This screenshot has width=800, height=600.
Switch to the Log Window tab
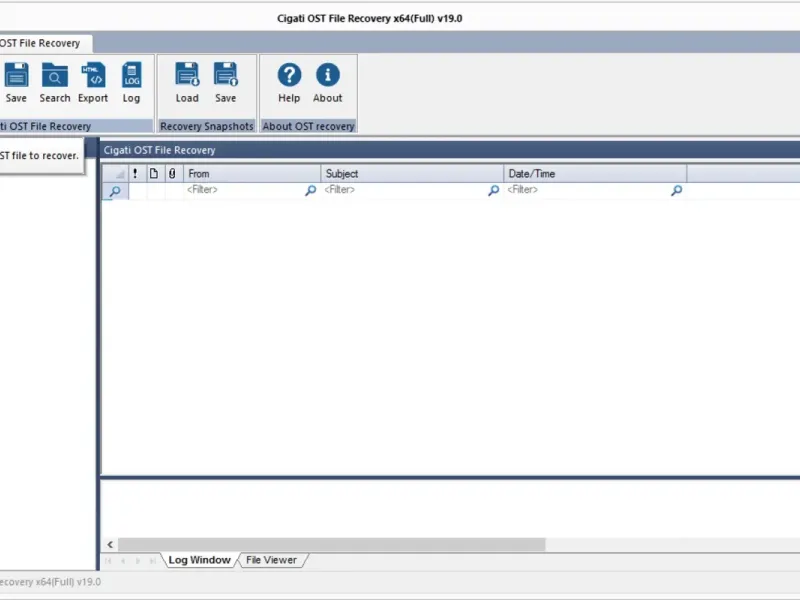(199, 560)
